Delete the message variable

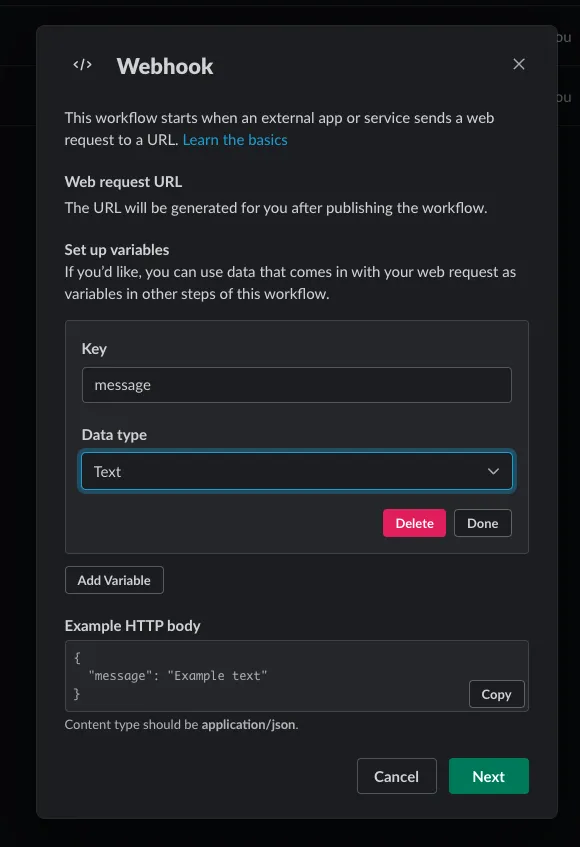tap(414, 523)
